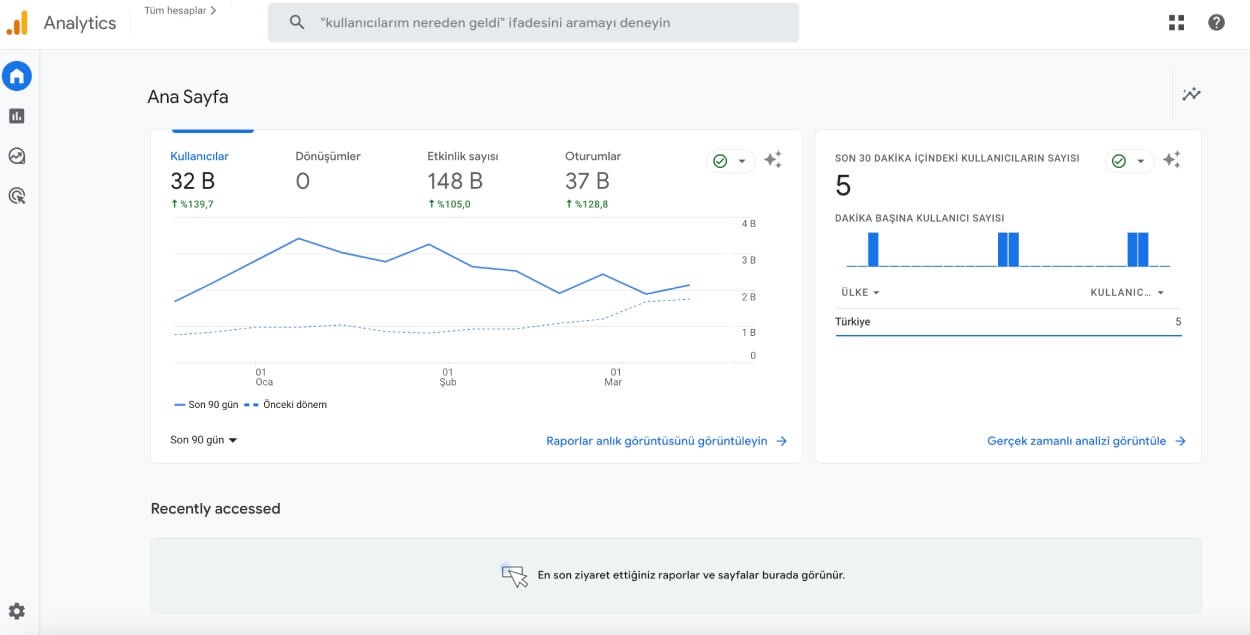Click the green check status on users card

720,161
